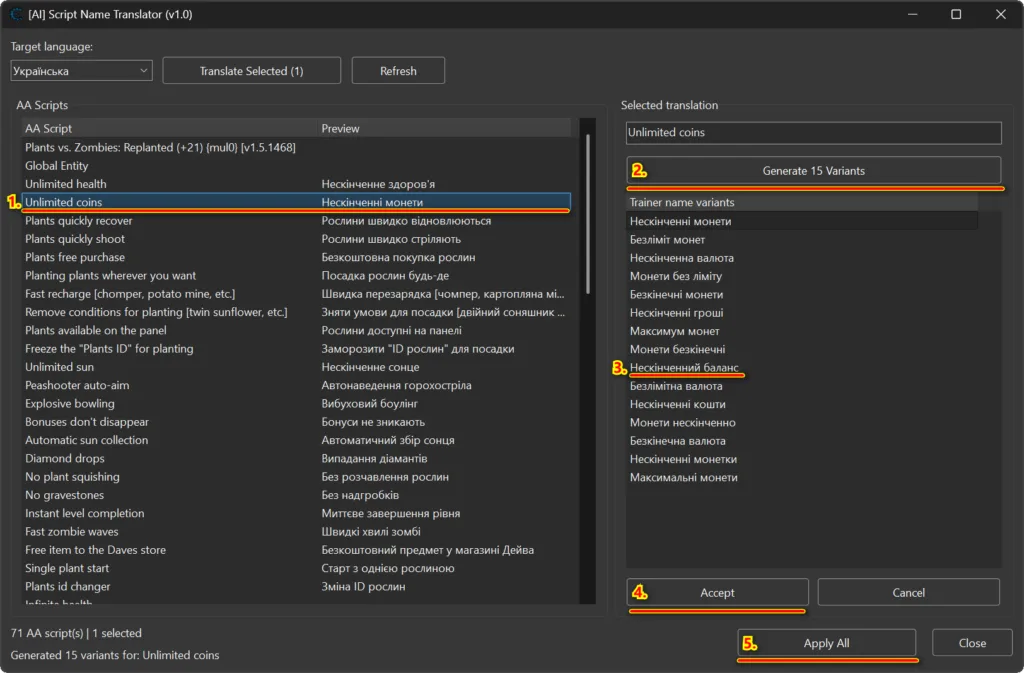1024x673 pixels.
Task: Choose variant 'Нескінченні монетки'
Action: point(802,459)
